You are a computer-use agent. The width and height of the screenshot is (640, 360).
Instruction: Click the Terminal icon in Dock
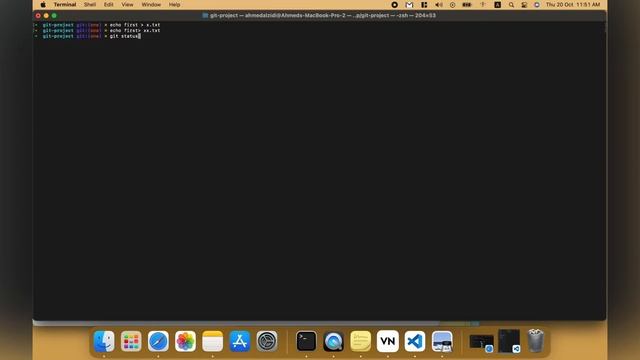coord(306,341)
